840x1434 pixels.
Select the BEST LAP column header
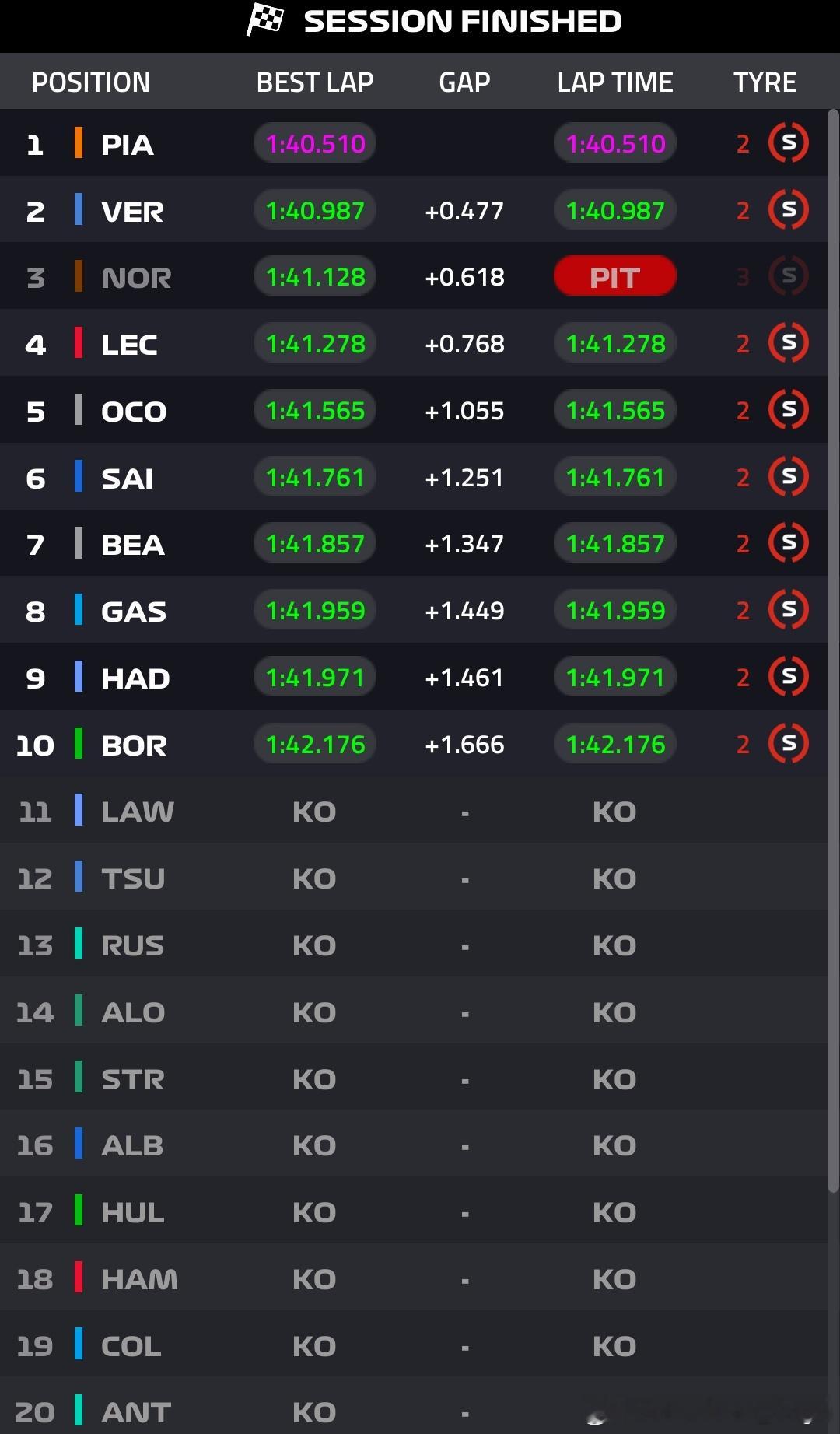[315, 82]
